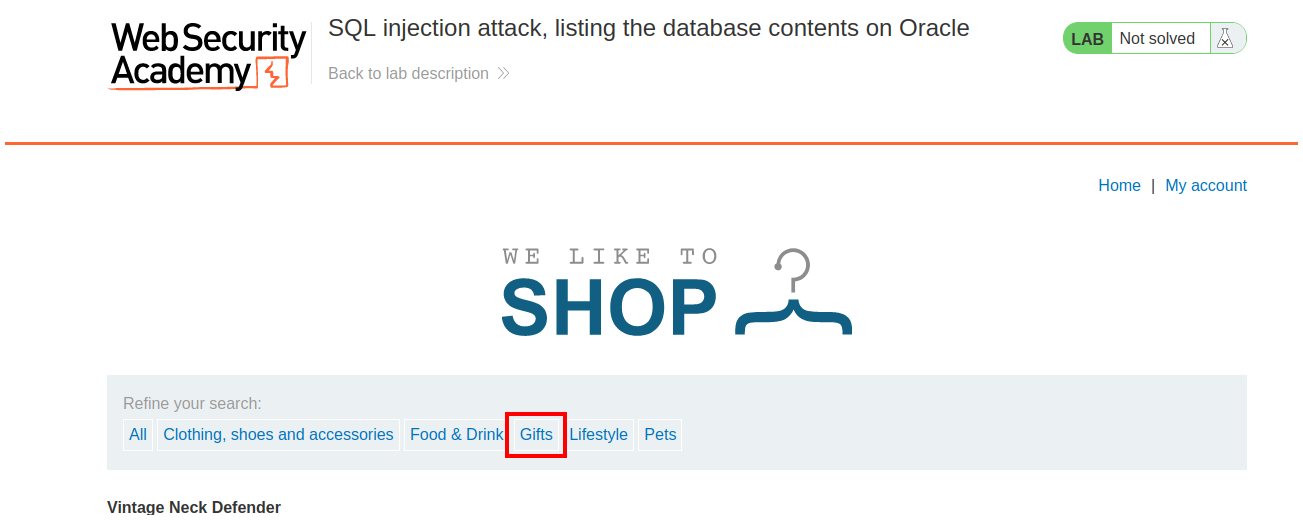Image resolution: width=1303 pixels, height=520 pixels.
Task: Select the Gifts category filter
Action: click(x=536, y=435)
